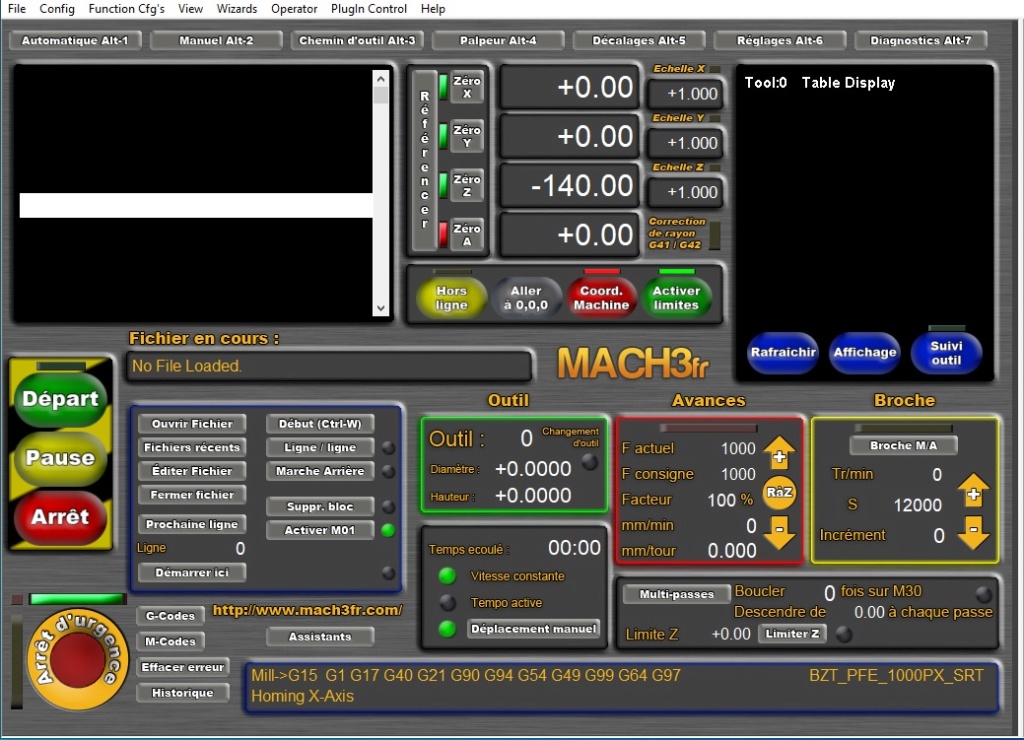Click the G-code list scroll up arrow

pyautogui.click(x=381, y=78)
